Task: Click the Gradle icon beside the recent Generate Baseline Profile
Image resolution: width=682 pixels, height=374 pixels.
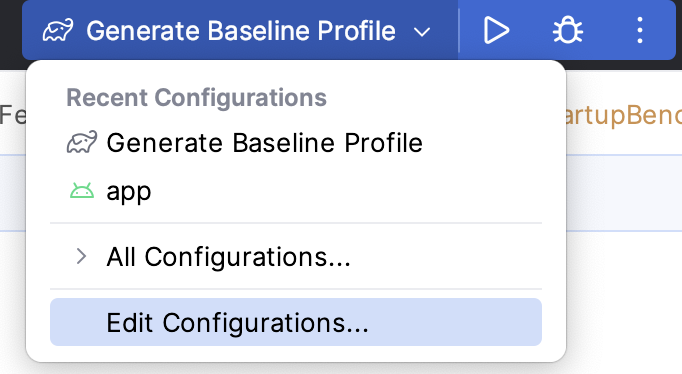Action: [x=82, y=142]
